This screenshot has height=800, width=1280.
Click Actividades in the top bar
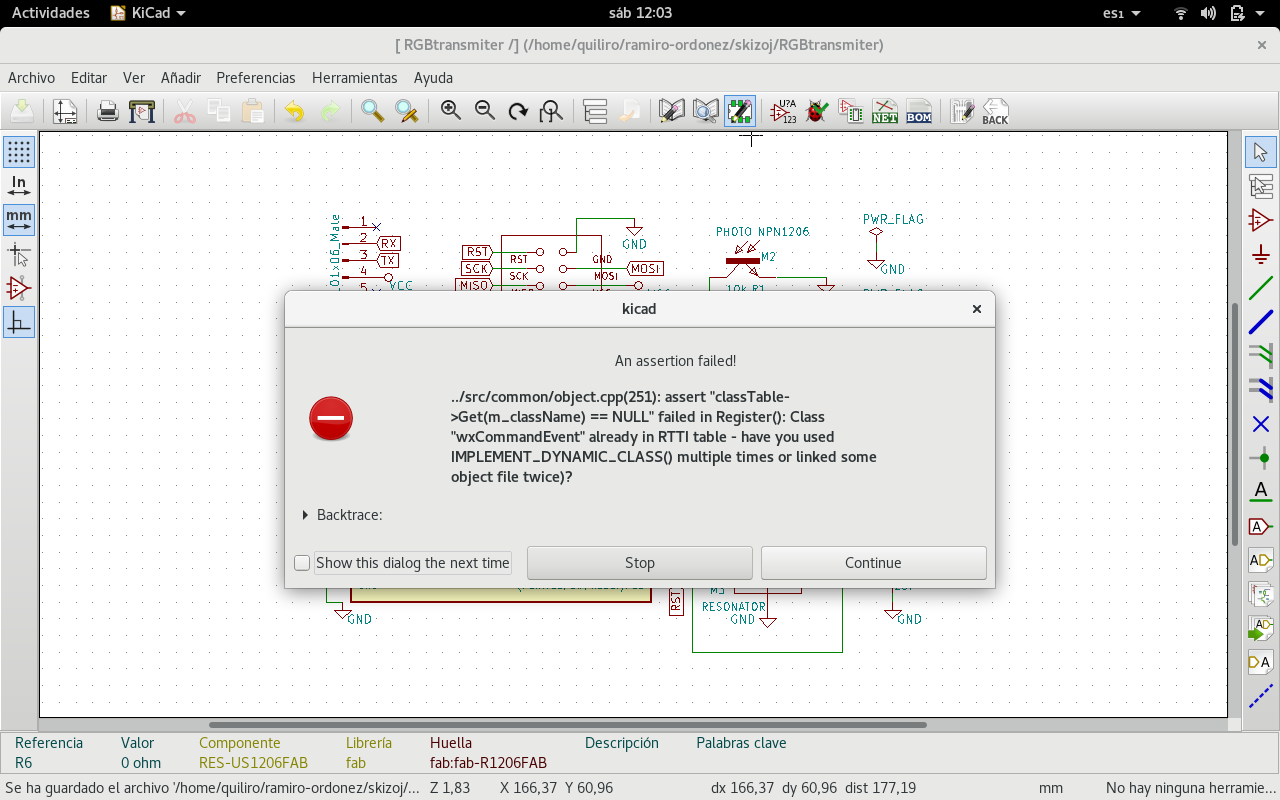click(50, 13)
